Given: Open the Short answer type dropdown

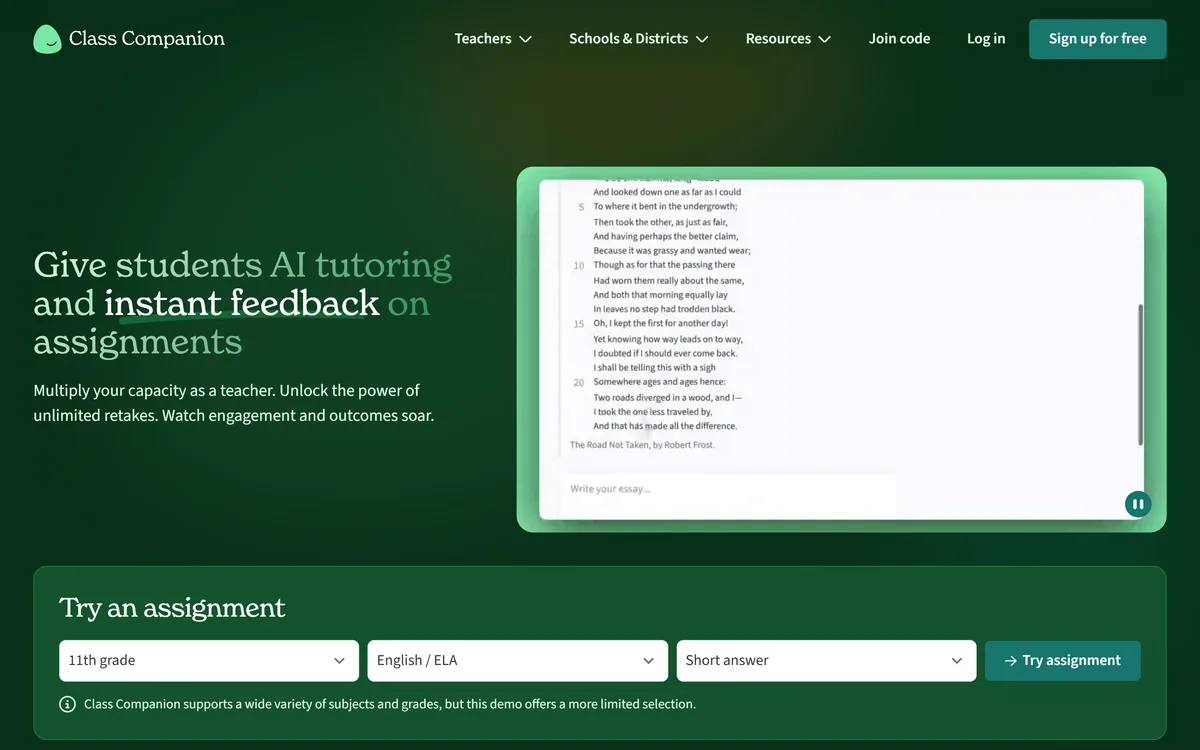Looking at the screenshot, I should [827, 661].
